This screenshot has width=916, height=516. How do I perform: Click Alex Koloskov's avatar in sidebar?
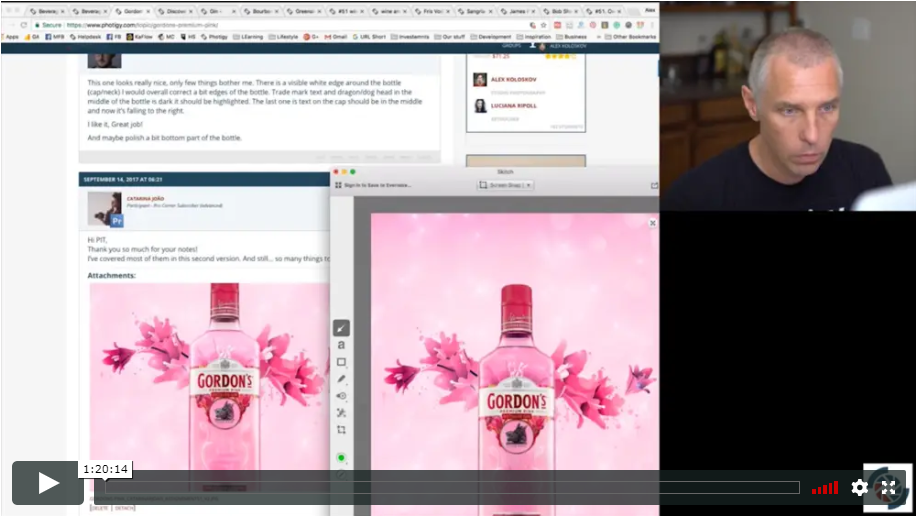pyautogui.click(x=480, y=79)
